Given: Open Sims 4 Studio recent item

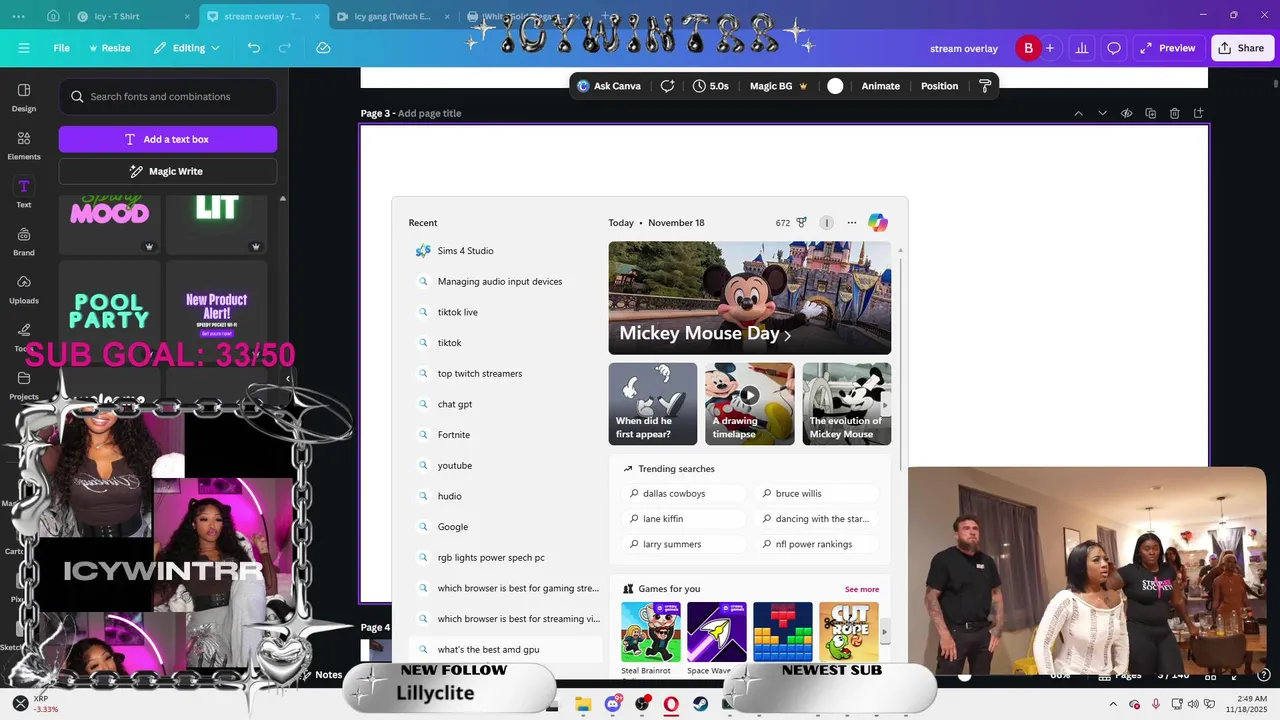Looking at the screenshot, I should [x=505, y=251].
